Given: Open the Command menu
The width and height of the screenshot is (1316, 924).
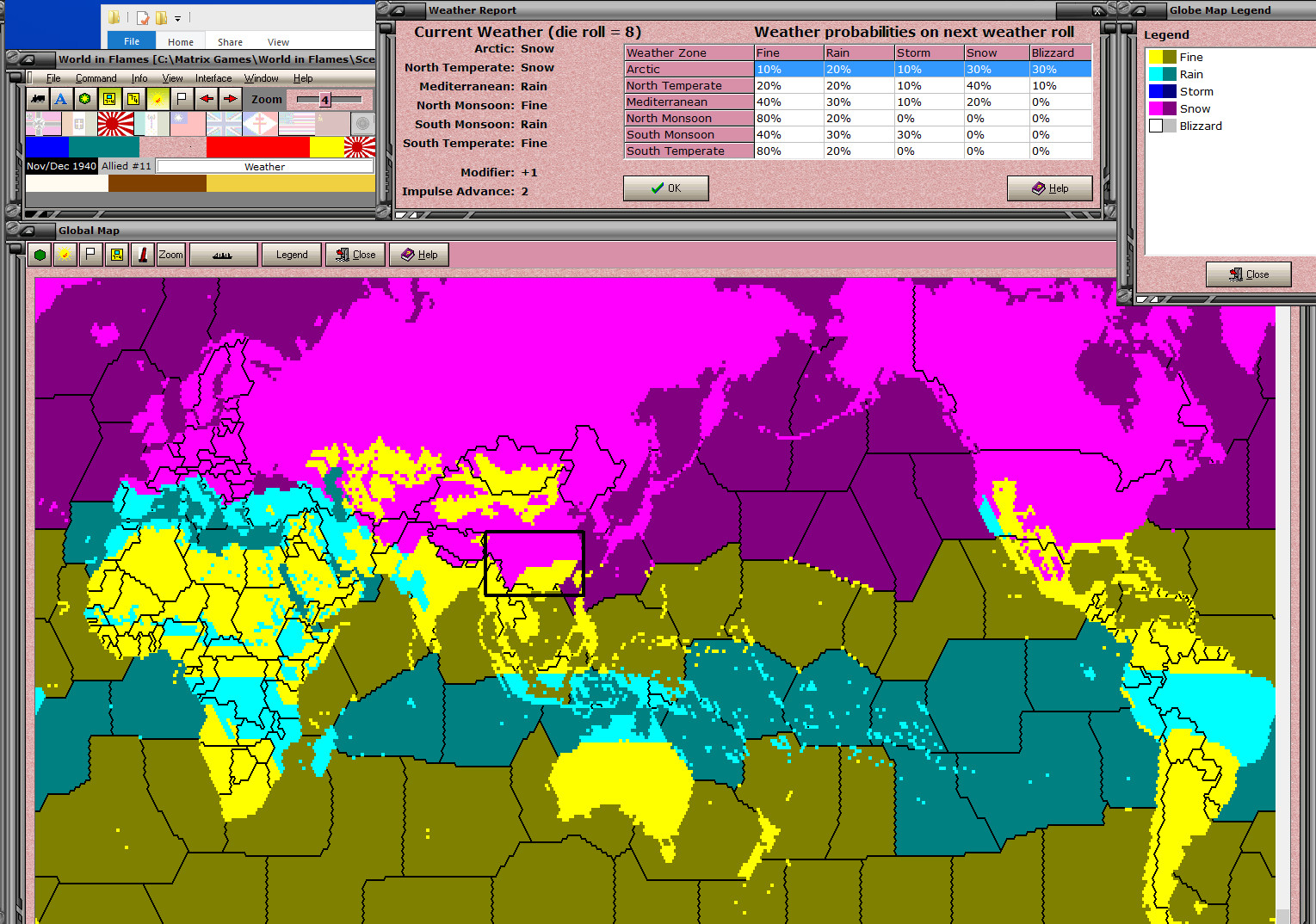Looking at the screenshot, I should (x=96, y=78).
